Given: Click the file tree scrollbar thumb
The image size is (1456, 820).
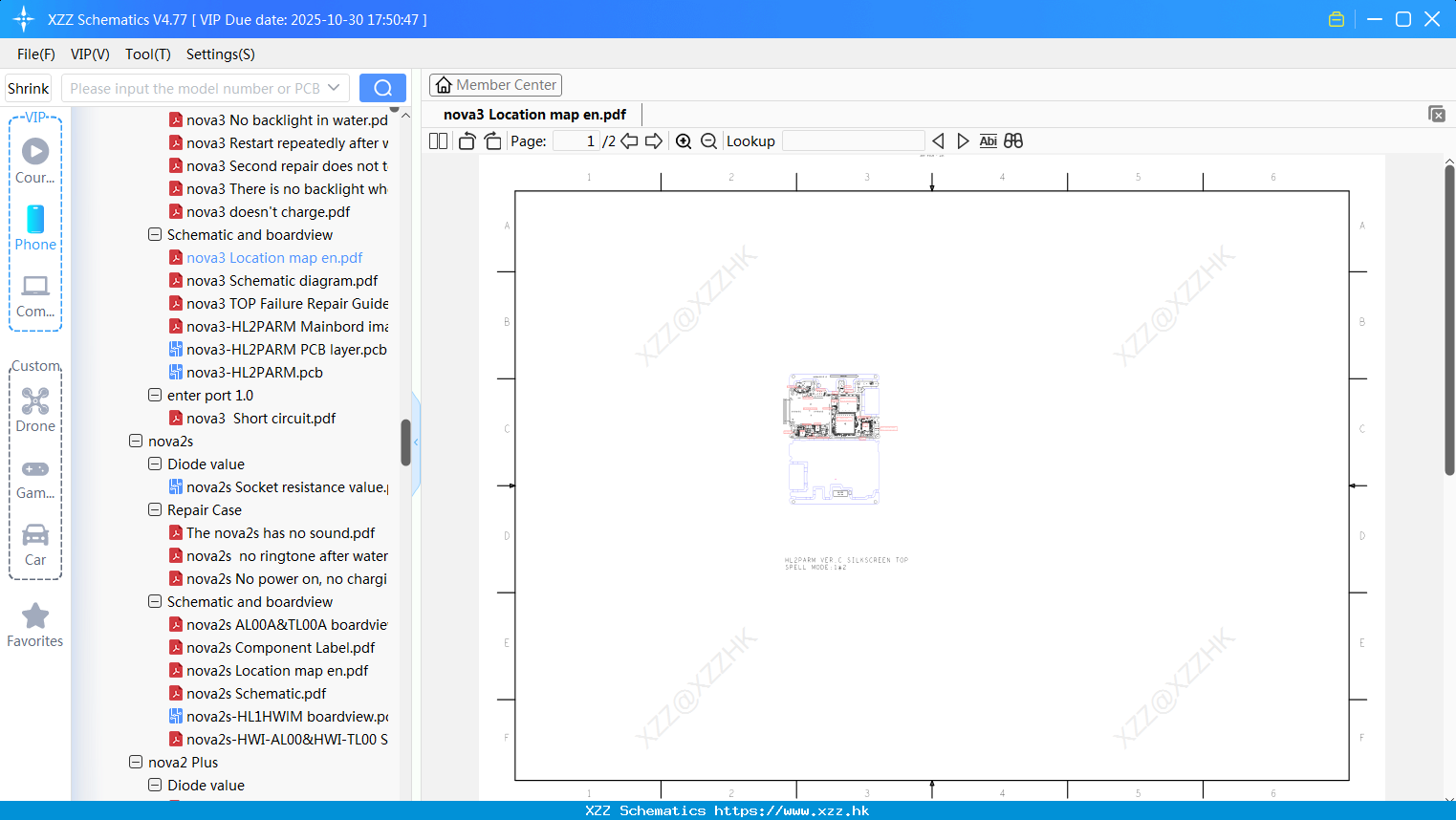Looking at the screenshot, I should (405, 442).
